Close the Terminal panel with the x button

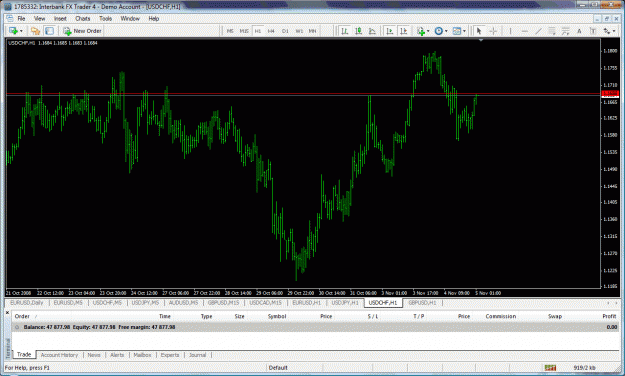coord(7,313)
